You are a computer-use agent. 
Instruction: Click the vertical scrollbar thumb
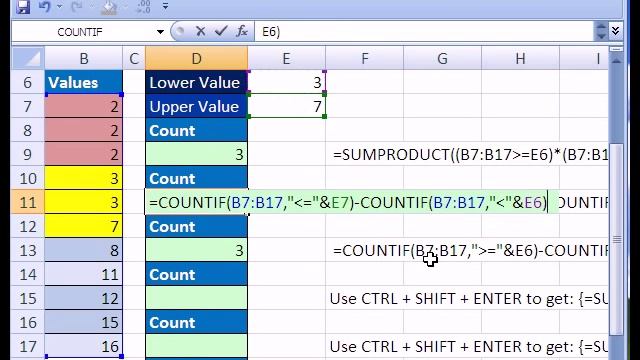click(616, 239)
